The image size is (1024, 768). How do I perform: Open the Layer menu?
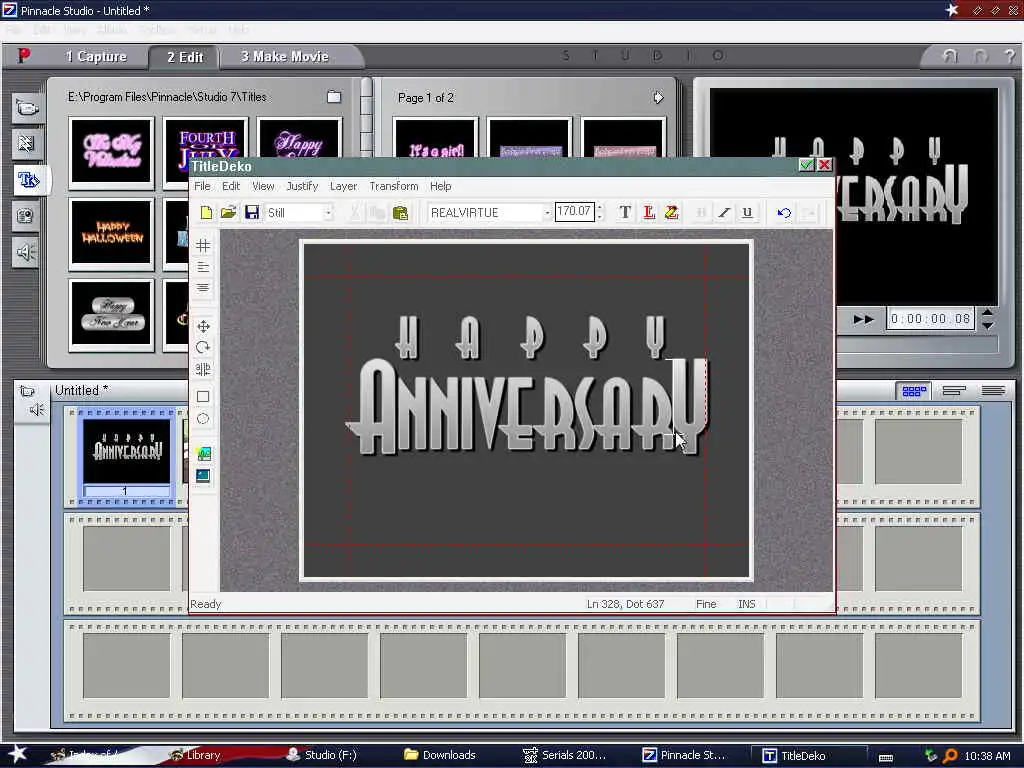point(344,186)
